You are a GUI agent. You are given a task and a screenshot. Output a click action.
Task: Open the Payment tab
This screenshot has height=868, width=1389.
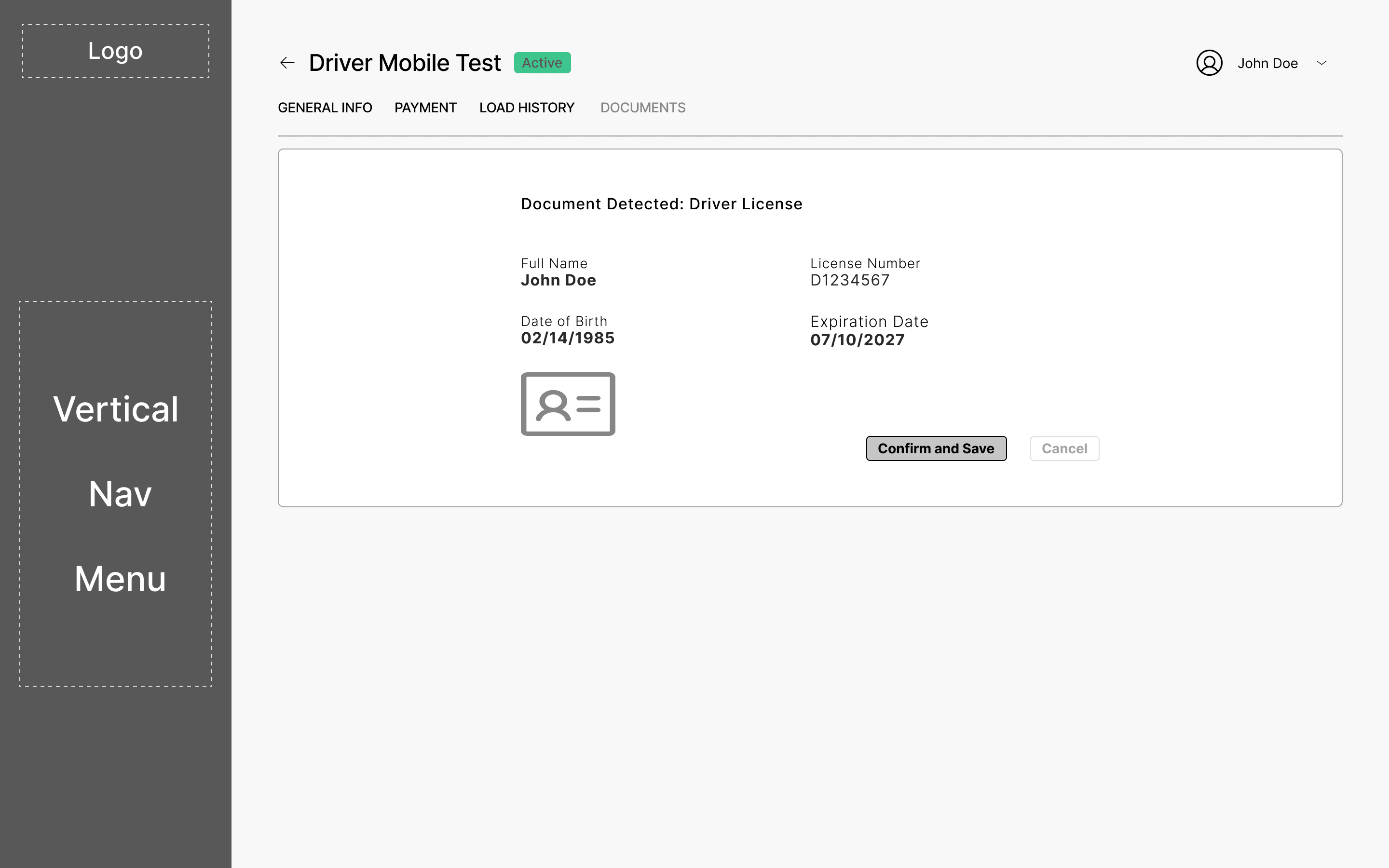click(425, 108)
